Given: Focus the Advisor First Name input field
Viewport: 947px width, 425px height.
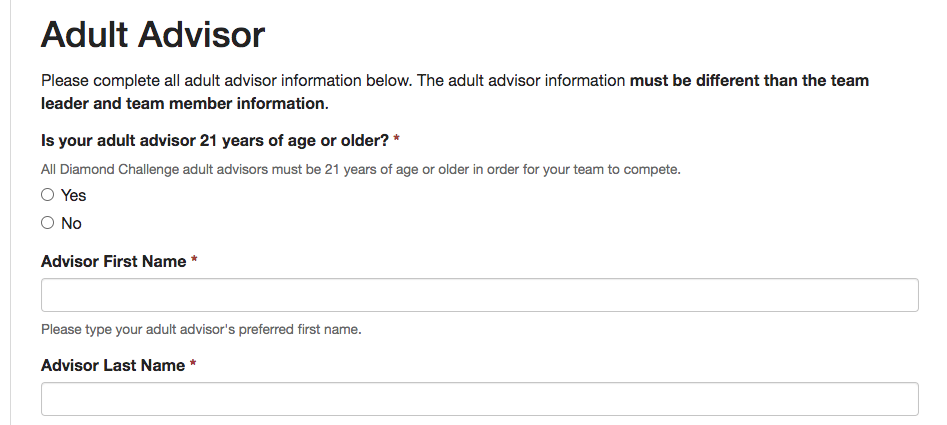Looking at the screenshot, I should coord(479,295).
